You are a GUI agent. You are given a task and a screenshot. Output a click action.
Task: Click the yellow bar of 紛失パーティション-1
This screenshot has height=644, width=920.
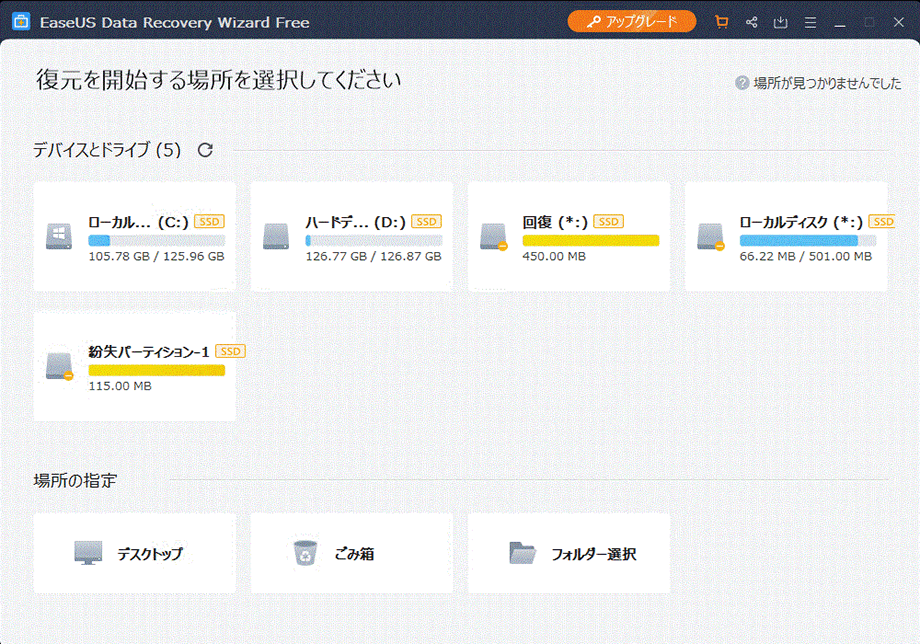pos(157,370)
